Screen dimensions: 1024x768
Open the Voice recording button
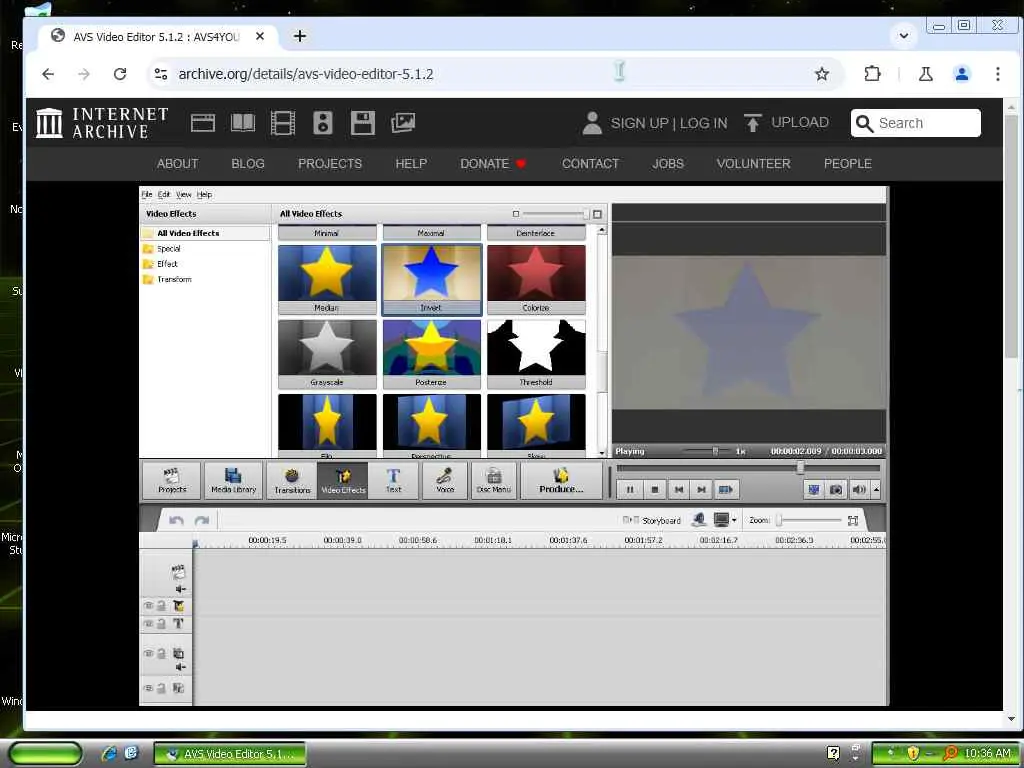click(x=445, y=481)
